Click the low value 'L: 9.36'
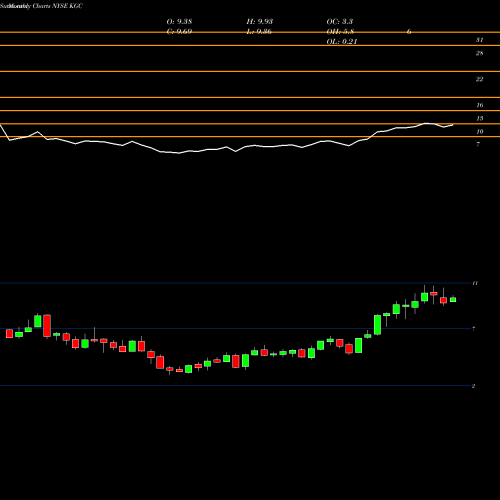The height and width of the screenshot is (500, 500). pyautogui.click(x=259, y=32)
